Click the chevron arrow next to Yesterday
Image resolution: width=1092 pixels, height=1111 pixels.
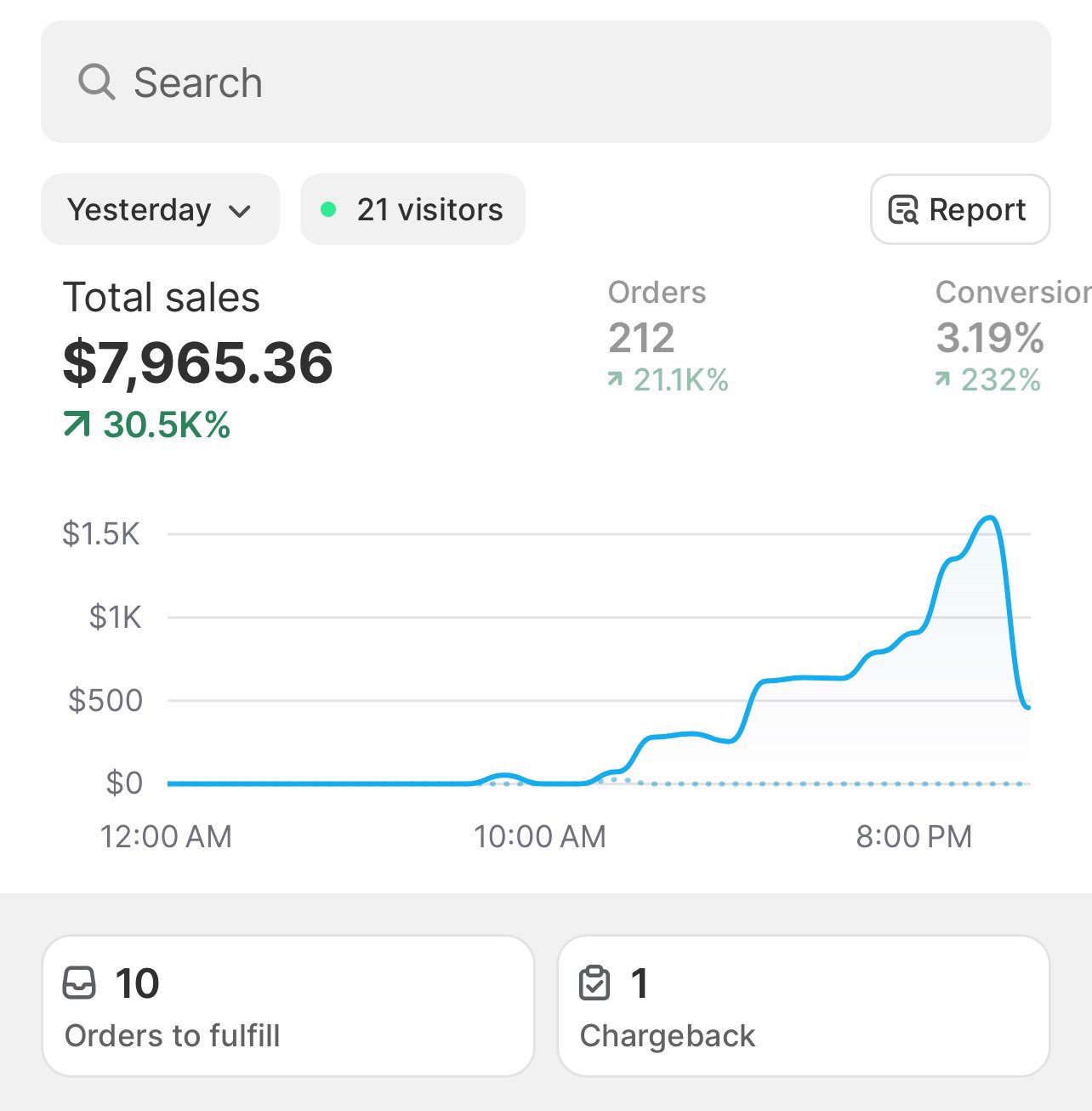[241, 211]
